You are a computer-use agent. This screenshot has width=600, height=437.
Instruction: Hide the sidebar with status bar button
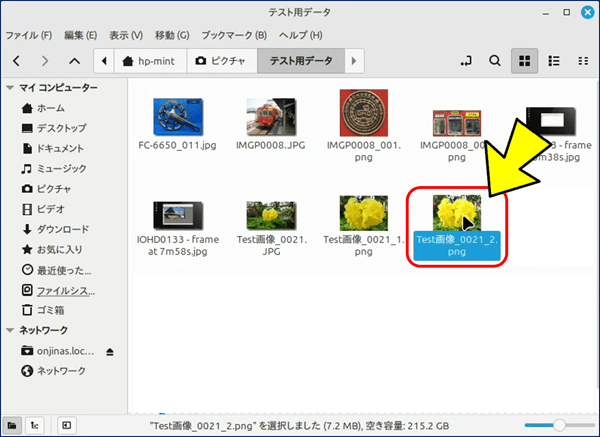[66, 424]
